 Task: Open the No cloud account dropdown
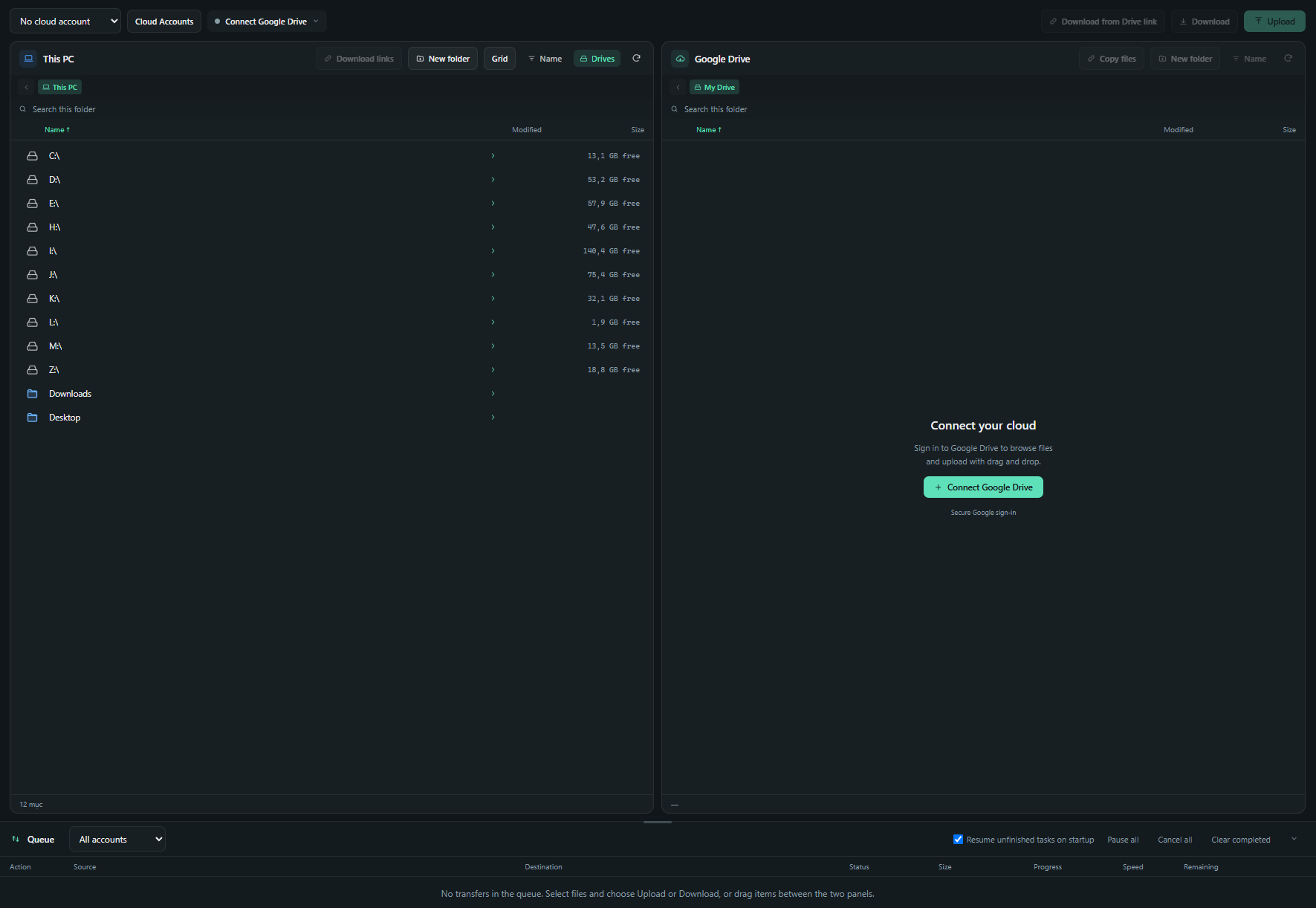[x=65, y=22]
